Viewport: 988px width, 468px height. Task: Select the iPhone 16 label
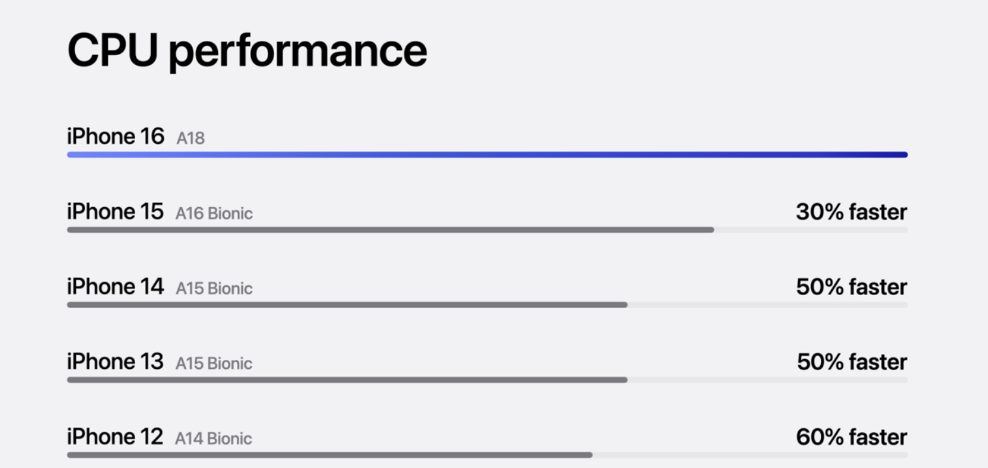point(115,136)
